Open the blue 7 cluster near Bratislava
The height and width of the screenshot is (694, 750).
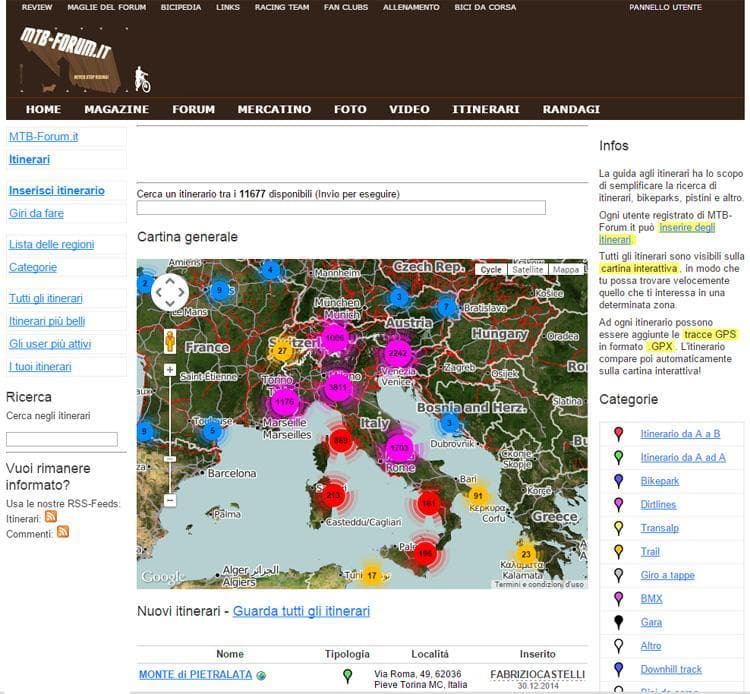[446, 307]
